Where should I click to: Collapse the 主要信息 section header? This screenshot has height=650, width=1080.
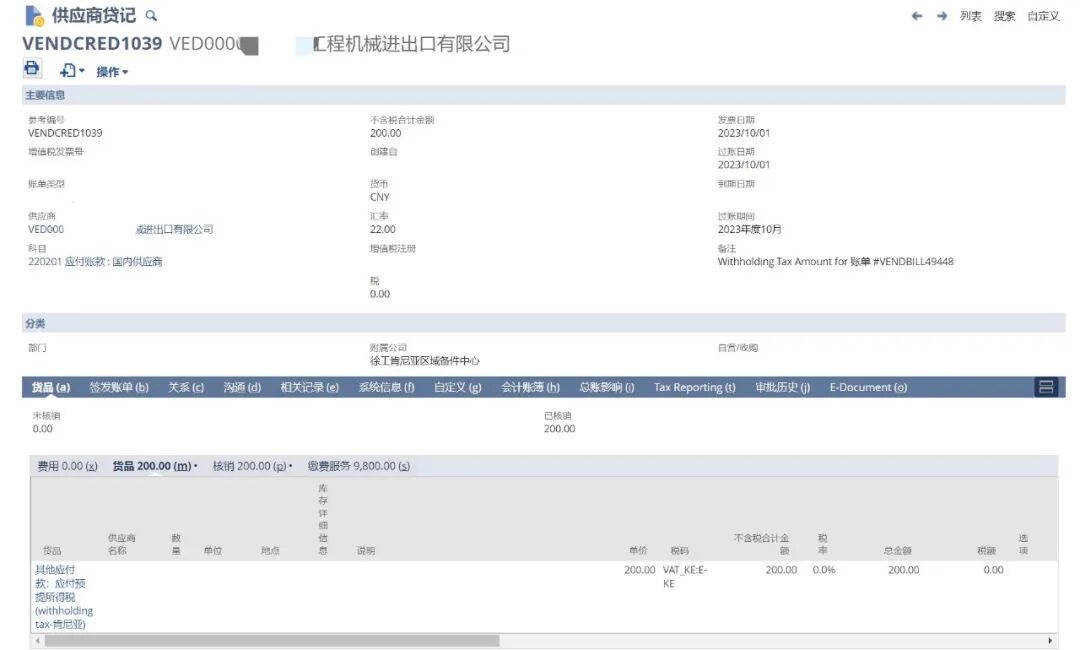pyautogui.click(x=543, y=95)
